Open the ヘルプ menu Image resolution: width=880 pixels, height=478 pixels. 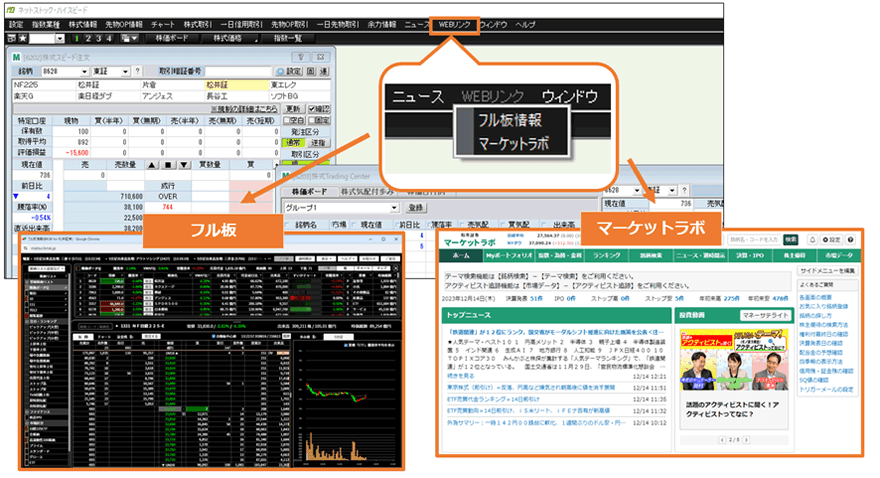tap(525, 25)
